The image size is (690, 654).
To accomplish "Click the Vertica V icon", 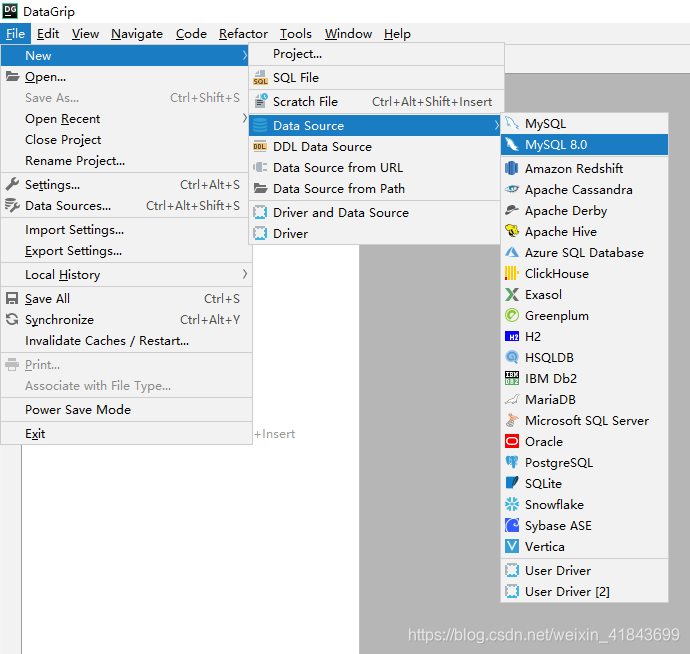I will coord(511,546).
